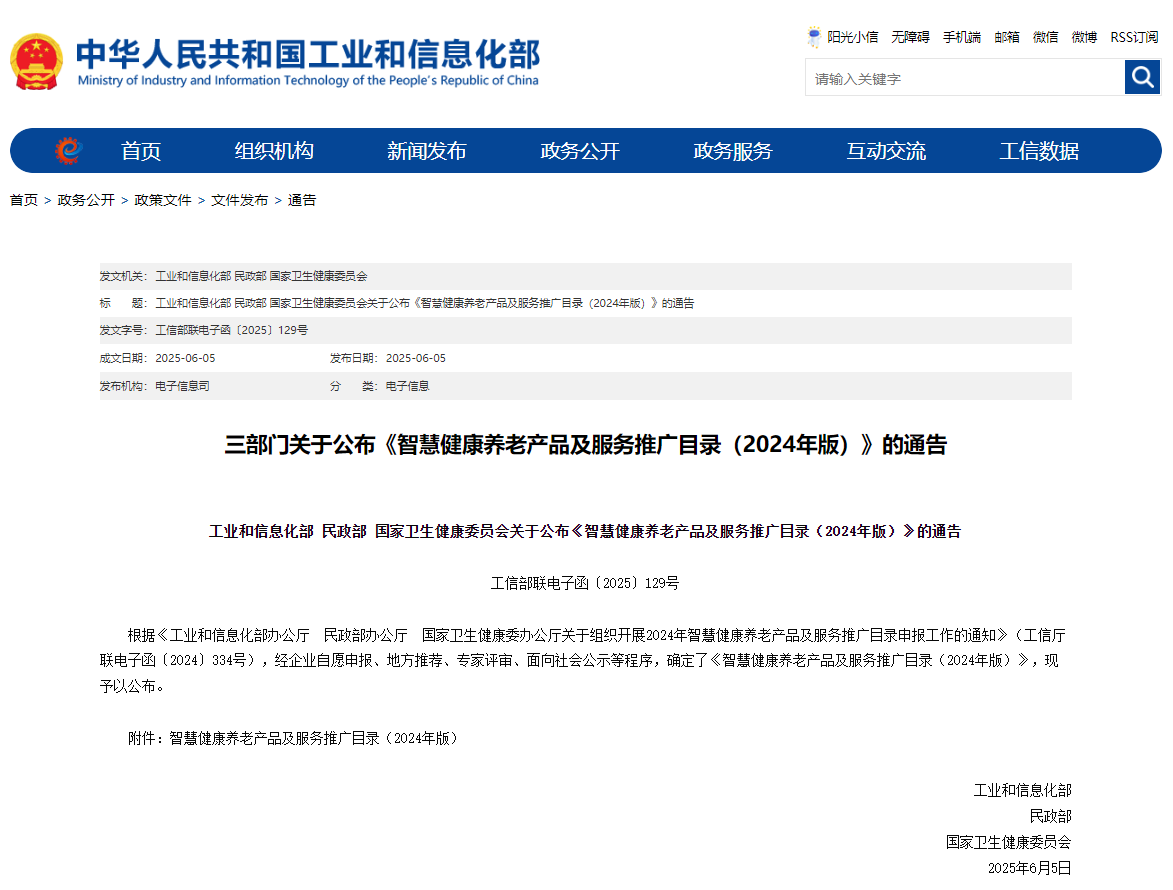1173x890 pixels.
Task: Open 工信数据 in the navigation bar
Action: (x=1039, y=151)
